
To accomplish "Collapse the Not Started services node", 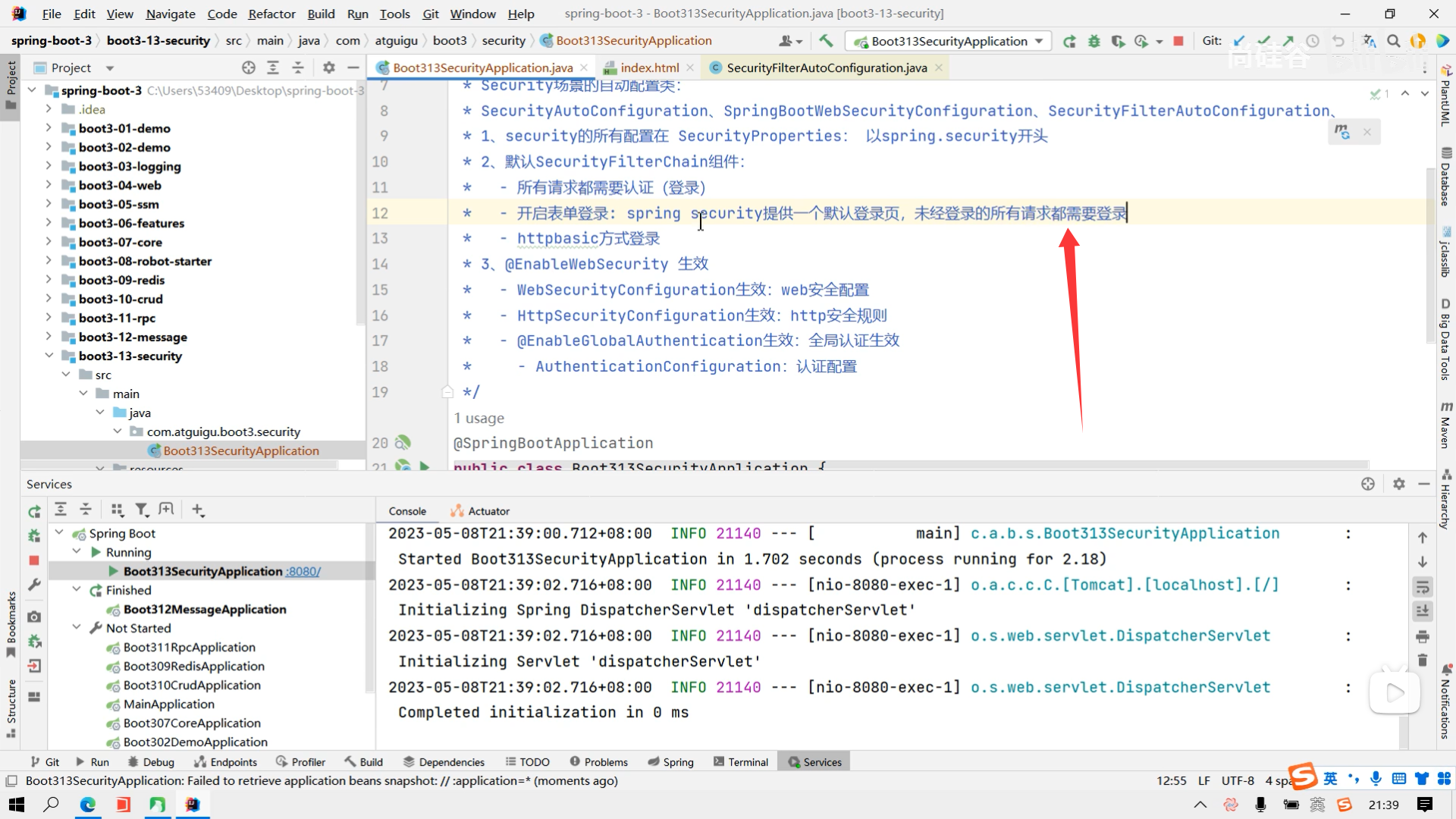I will (x=77, y=628).
